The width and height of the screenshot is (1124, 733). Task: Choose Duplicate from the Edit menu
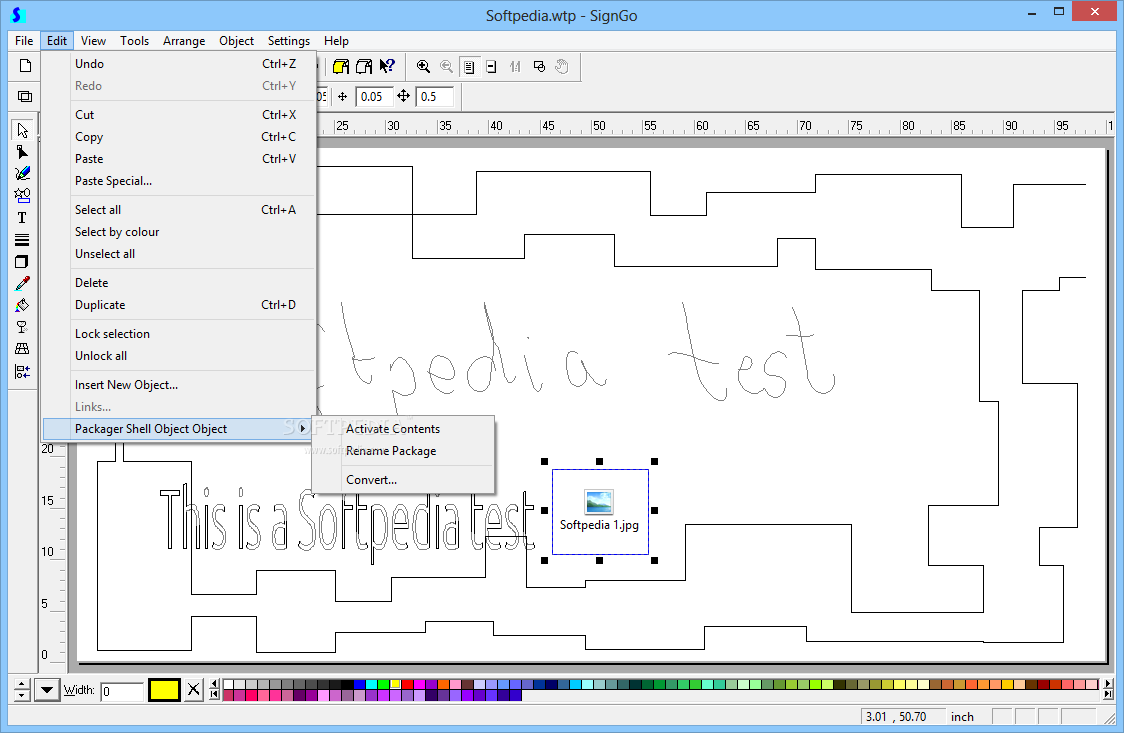[x=179, y=305]
